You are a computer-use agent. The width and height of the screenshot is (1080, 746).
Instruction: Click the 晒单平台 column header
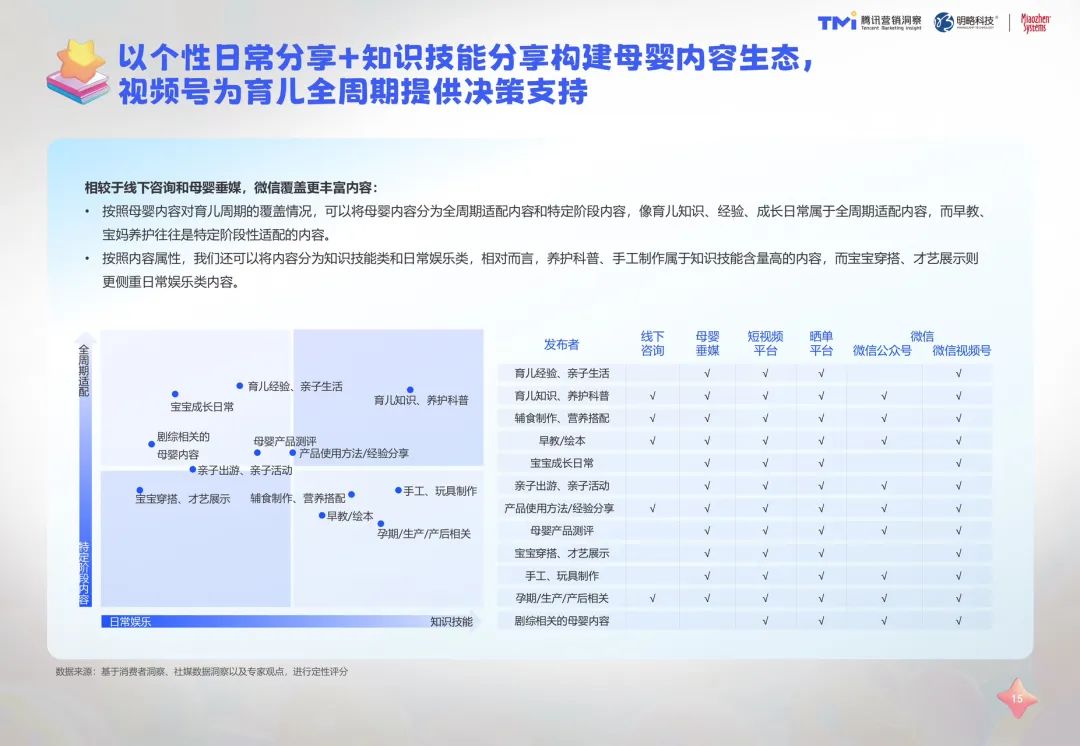coord(821,344)
